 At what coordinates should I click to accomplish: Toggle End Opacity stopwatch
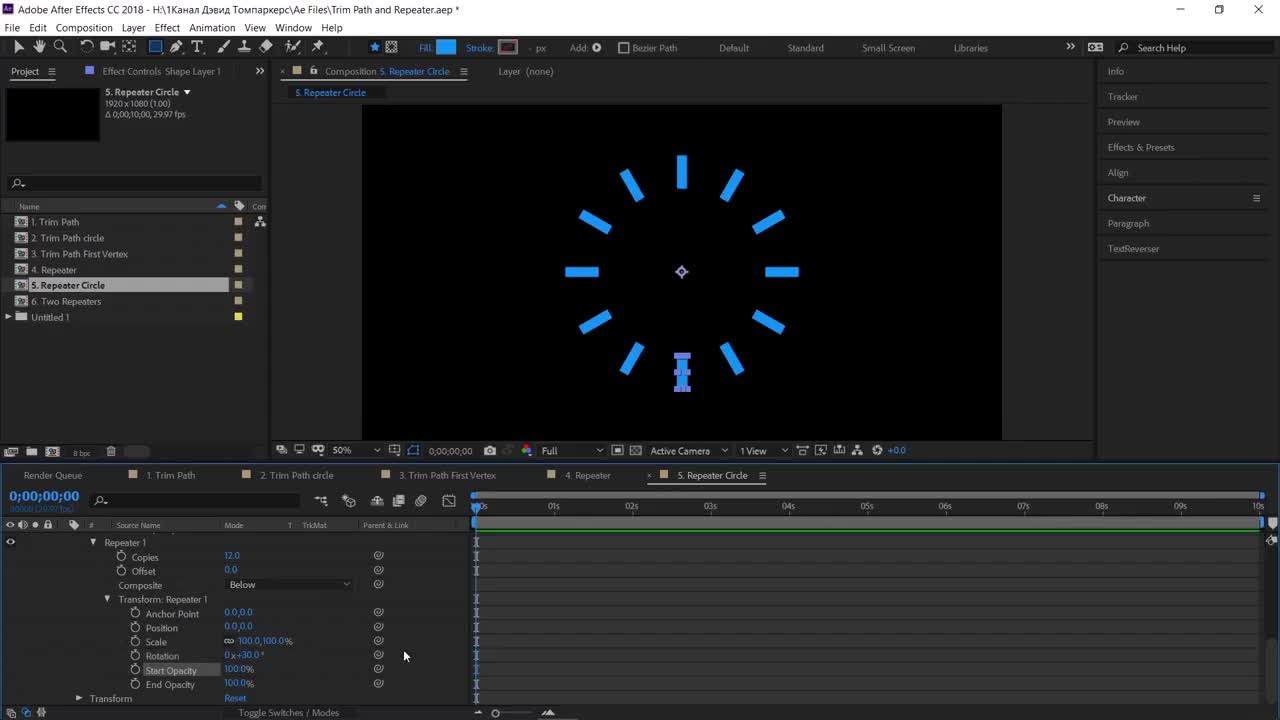click(x=135, y=684)
